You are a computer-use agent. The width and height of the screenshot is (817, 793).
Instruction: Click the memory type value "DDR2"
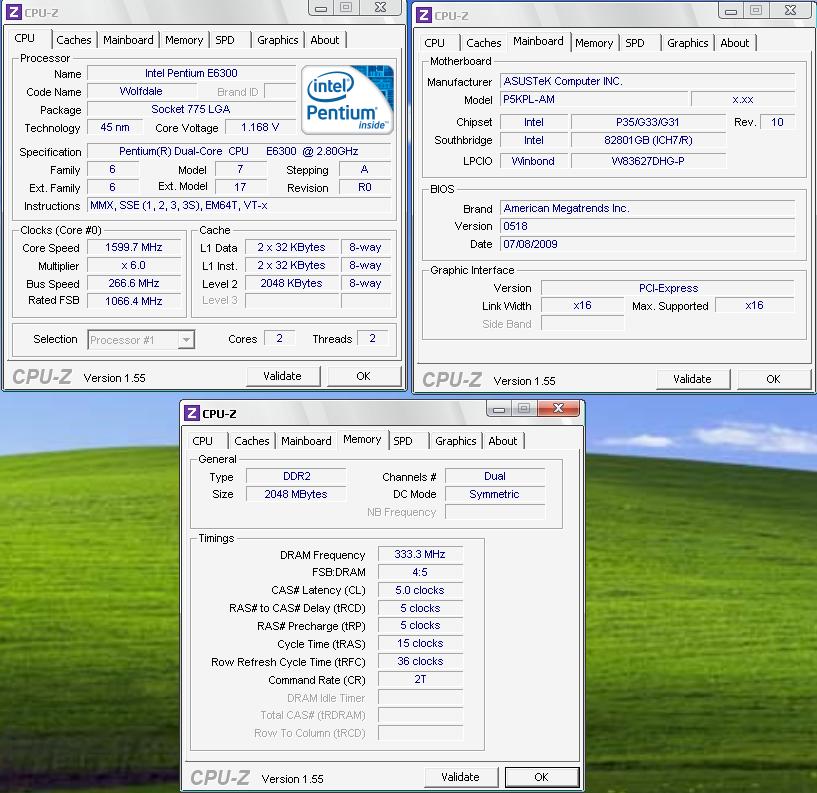(x=296, y=476)
